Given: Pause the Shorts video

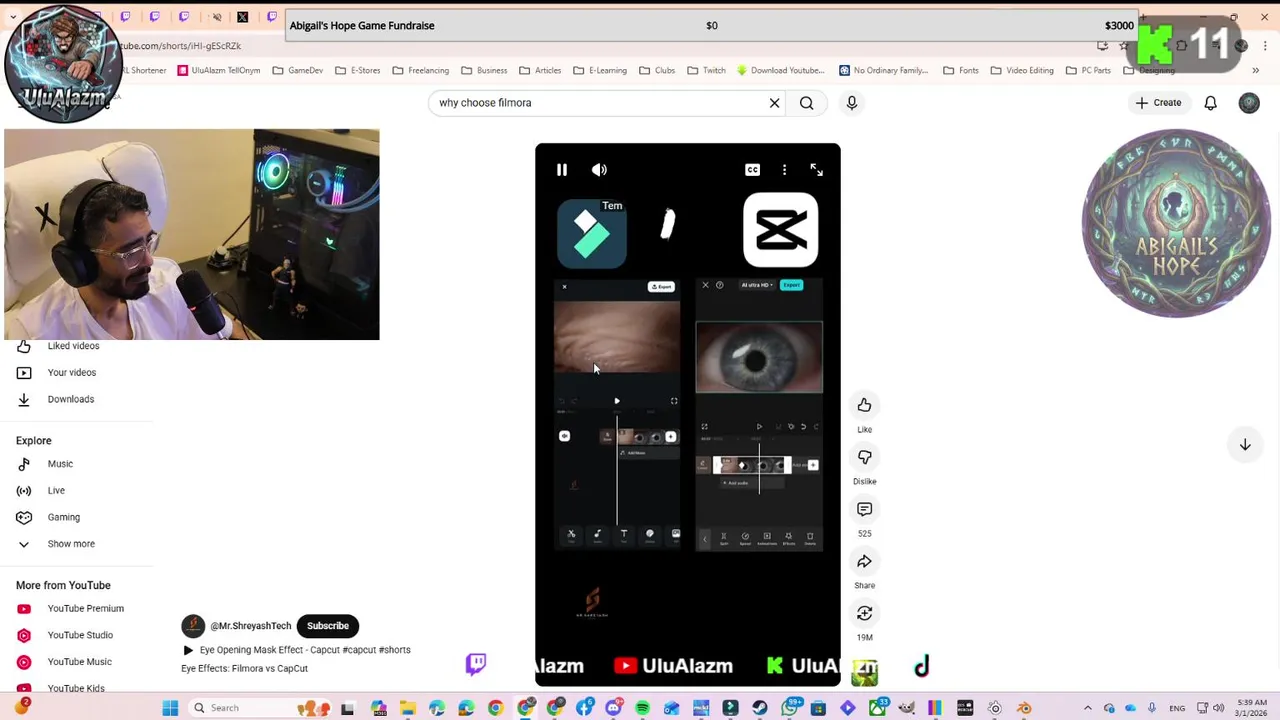Looking at the screenshot, I should [x=562, y=170].
